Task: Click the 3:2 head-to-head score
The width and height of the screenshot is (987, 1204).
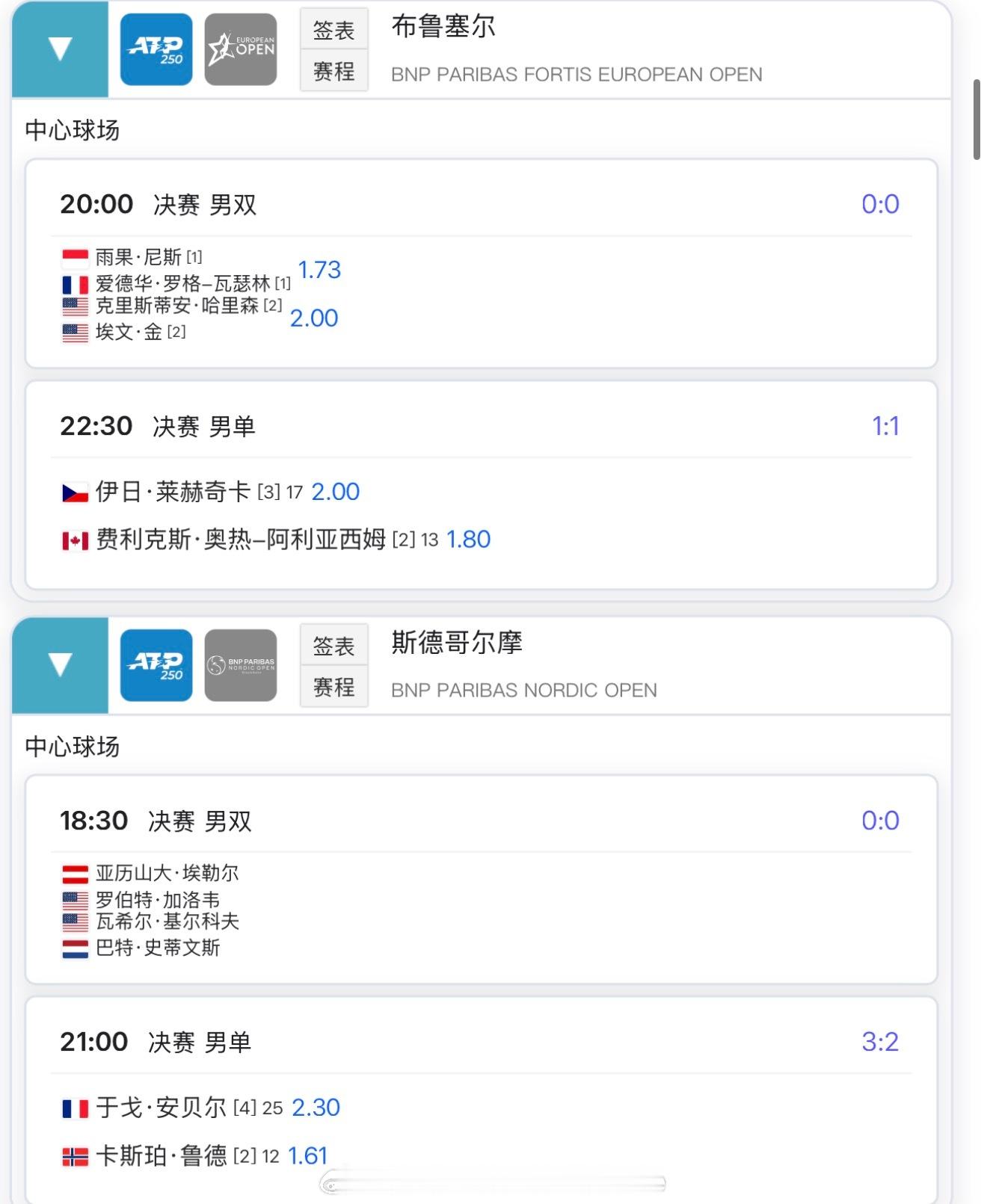Action: tap(880, 1042)
